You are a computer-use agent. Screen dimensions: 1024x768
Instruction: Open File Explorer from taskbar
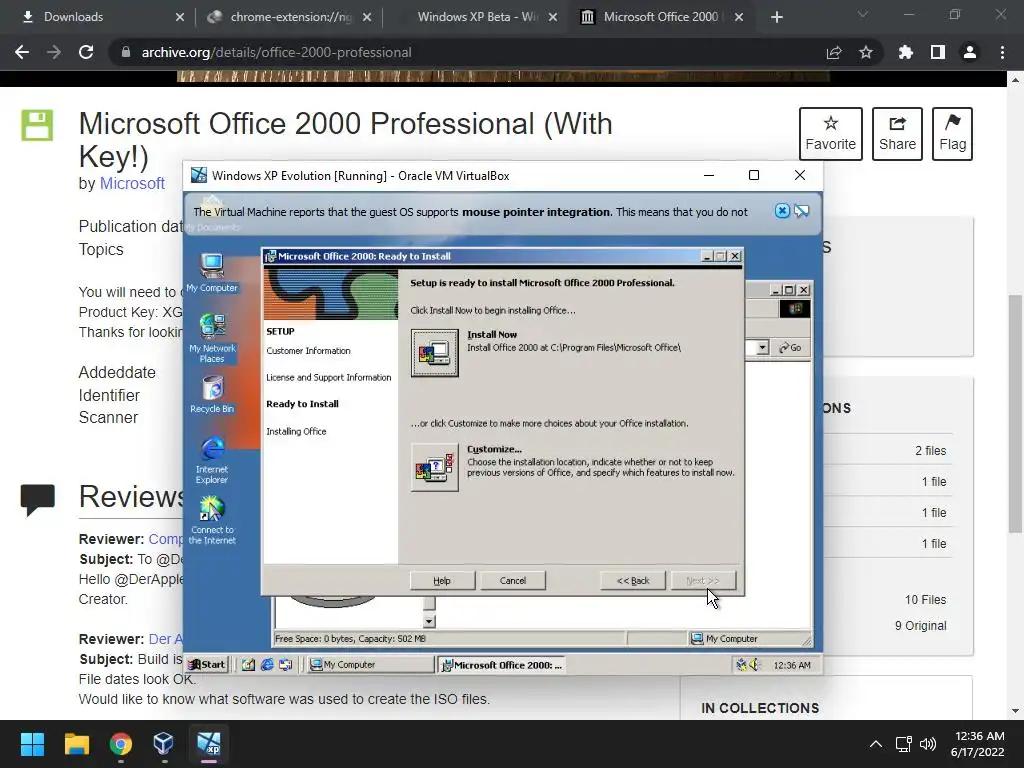pos(76,744)
